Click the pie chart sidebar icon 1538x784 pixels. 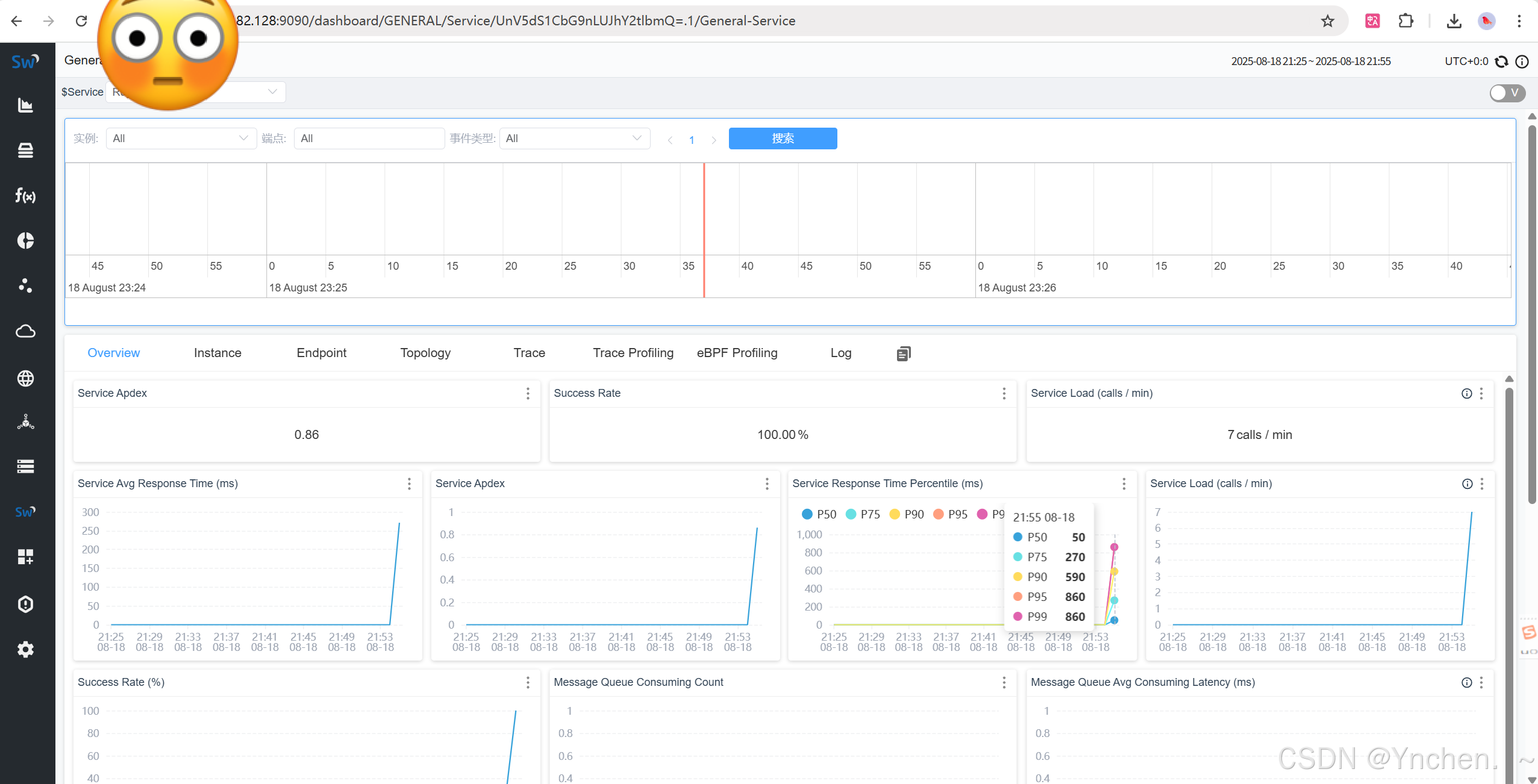tap(25, 240)
